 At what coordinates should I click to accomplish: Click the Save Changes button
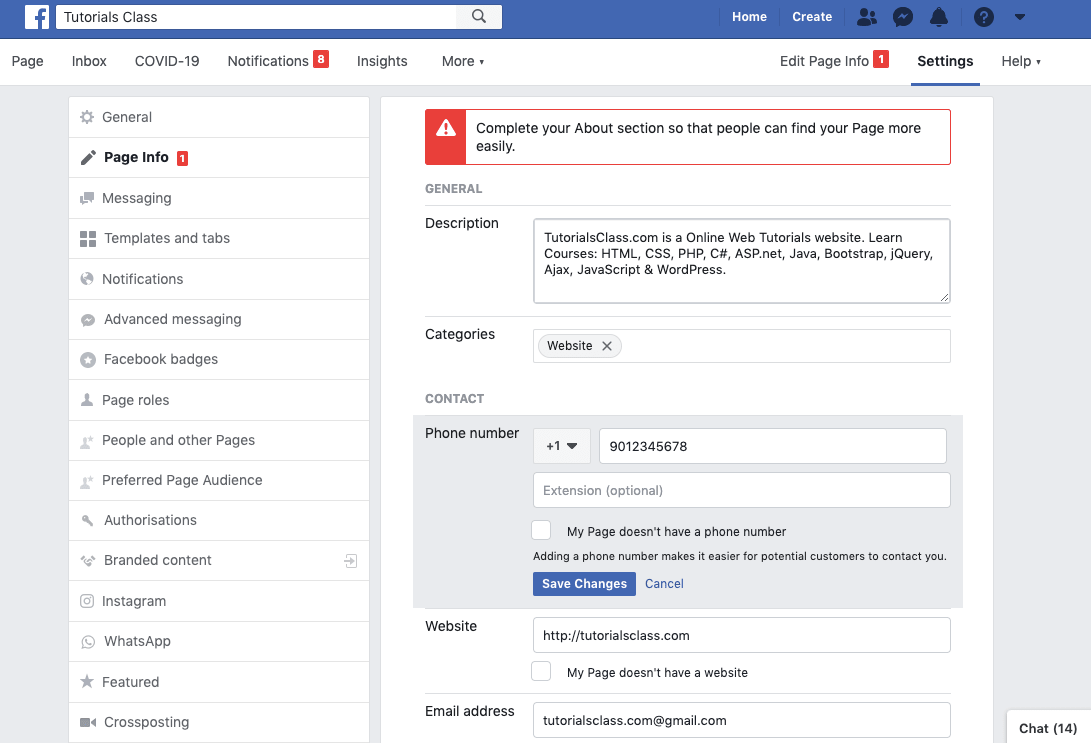[584, 583]
